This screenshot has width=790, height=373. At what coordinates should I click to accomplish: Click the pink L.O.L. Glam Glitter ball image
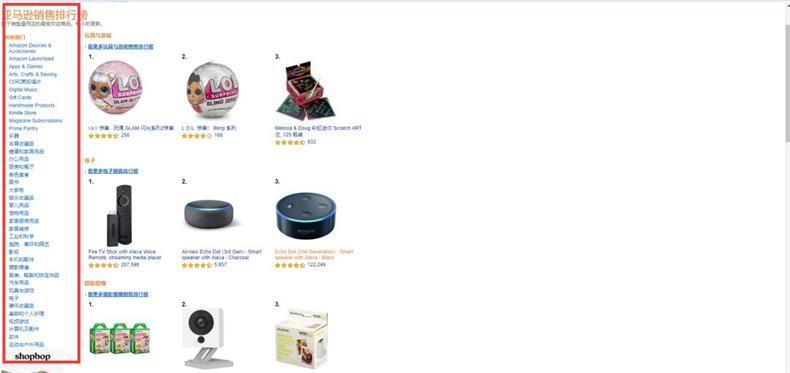(115, 88)
